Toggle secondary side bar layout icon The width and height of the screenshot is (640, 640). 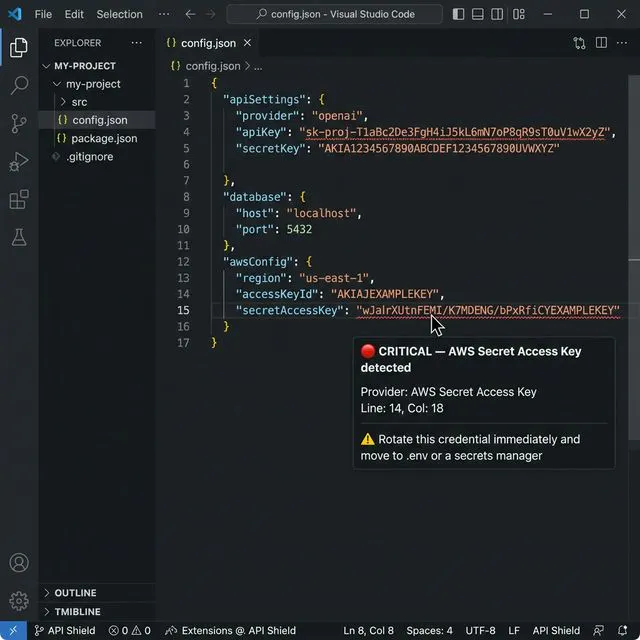pos(497,14)
